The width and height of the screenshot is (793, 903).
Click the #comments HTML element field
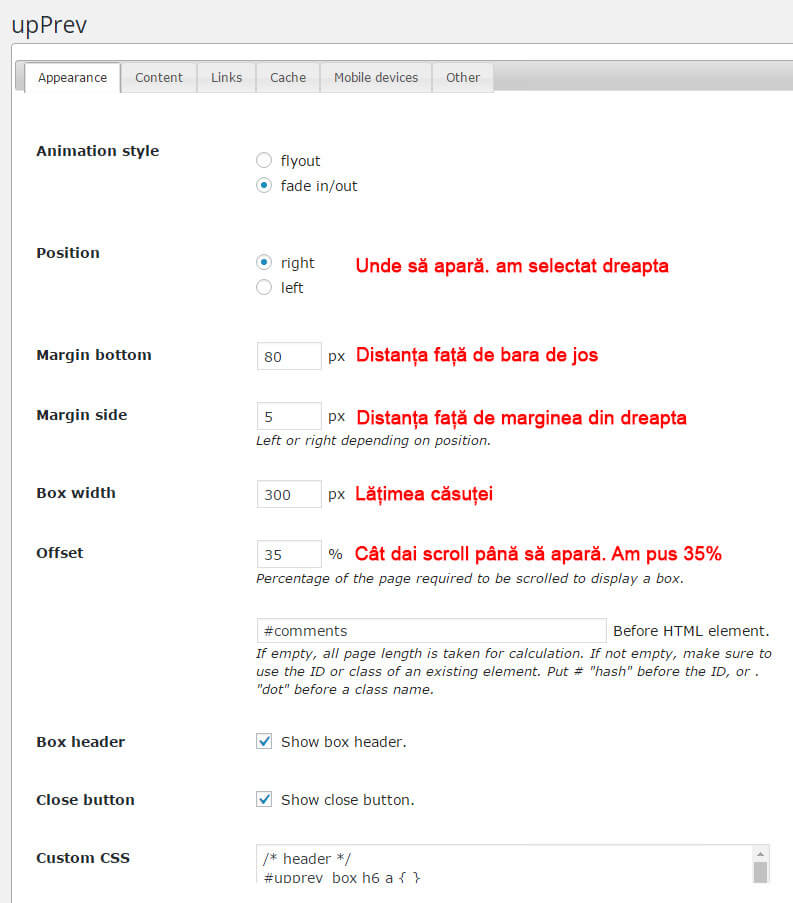point(431,631)
